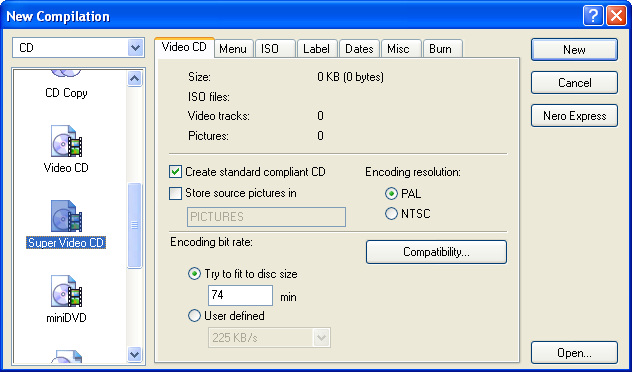
Task: Click the compilation list vertical scrollbar thumb
Action: point(134,226)
